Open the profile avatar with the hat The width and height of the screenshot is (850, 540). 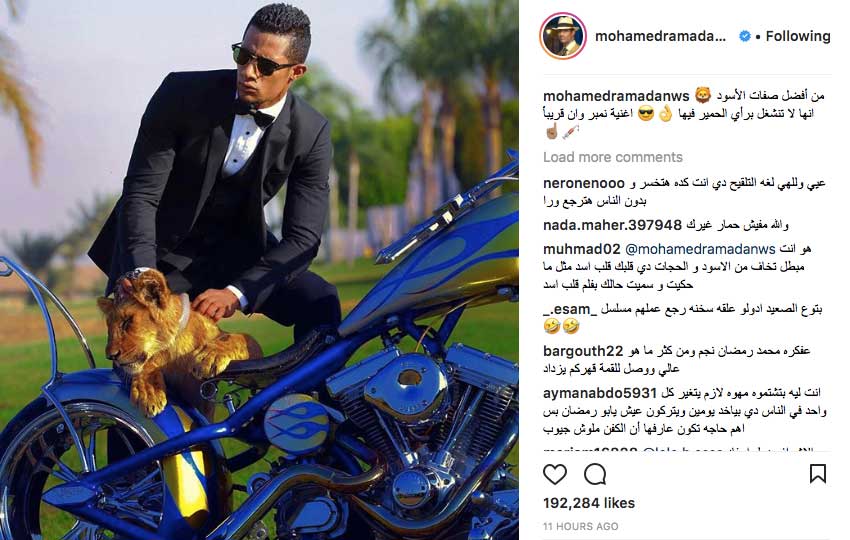click(x=563, y=36)
